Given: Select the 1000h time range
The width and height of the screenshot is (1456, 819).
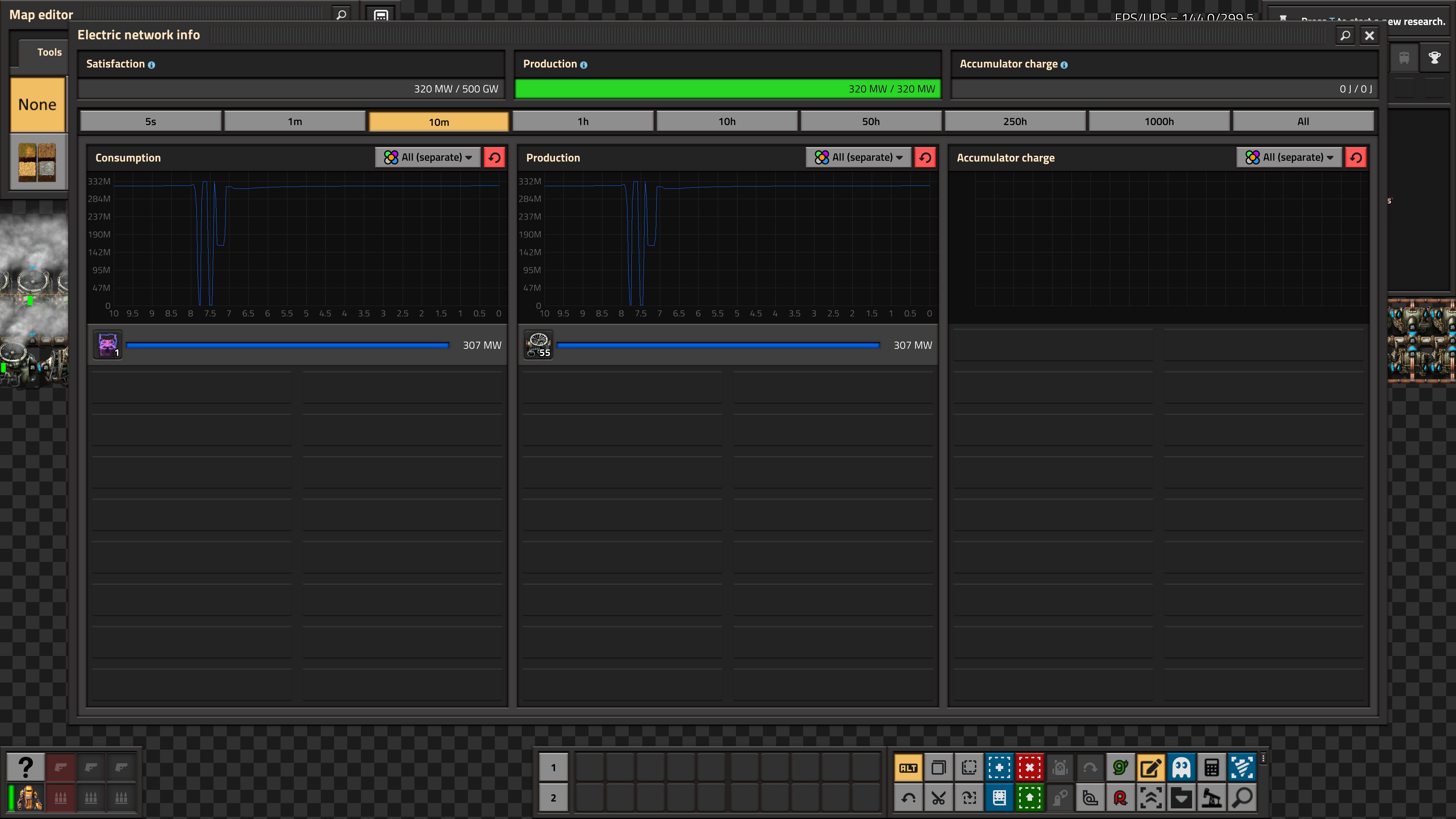Looking at the screenshot, I should click(1159, 121).
